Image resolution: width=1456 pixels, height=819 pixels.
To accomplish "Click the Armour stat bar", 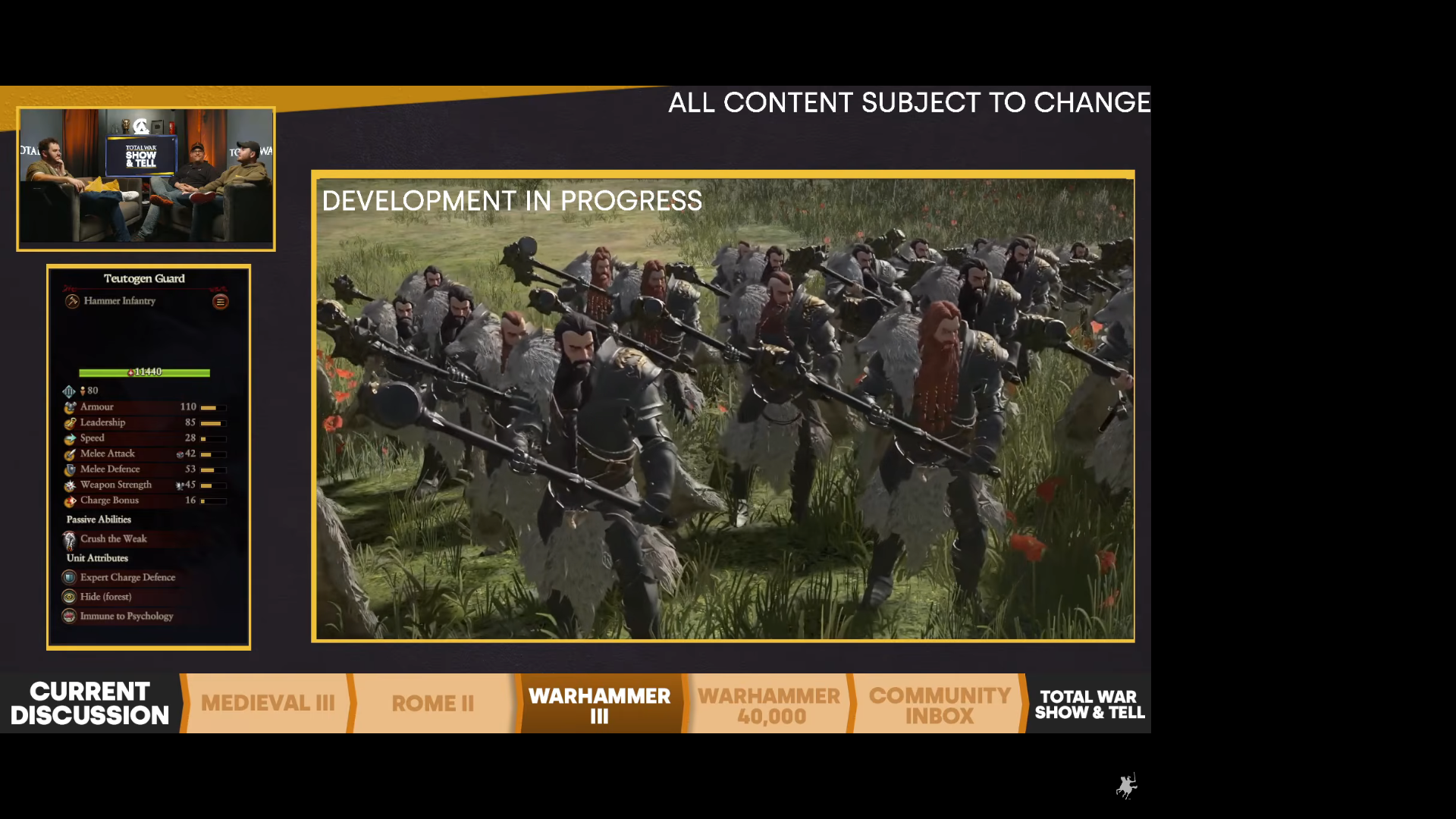I will pyautogui.click(x=213, y=408).
